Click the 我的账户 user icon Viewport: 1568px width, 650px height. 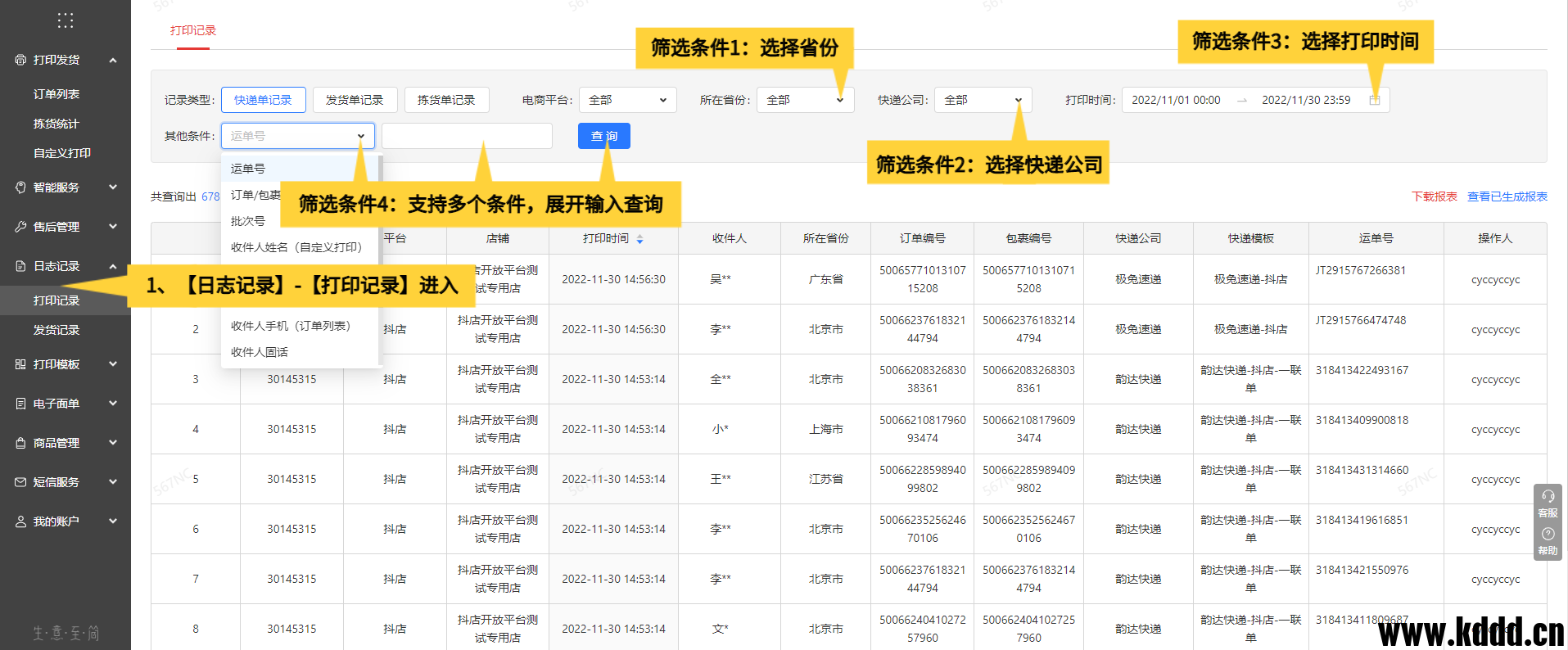click(20, 521)
